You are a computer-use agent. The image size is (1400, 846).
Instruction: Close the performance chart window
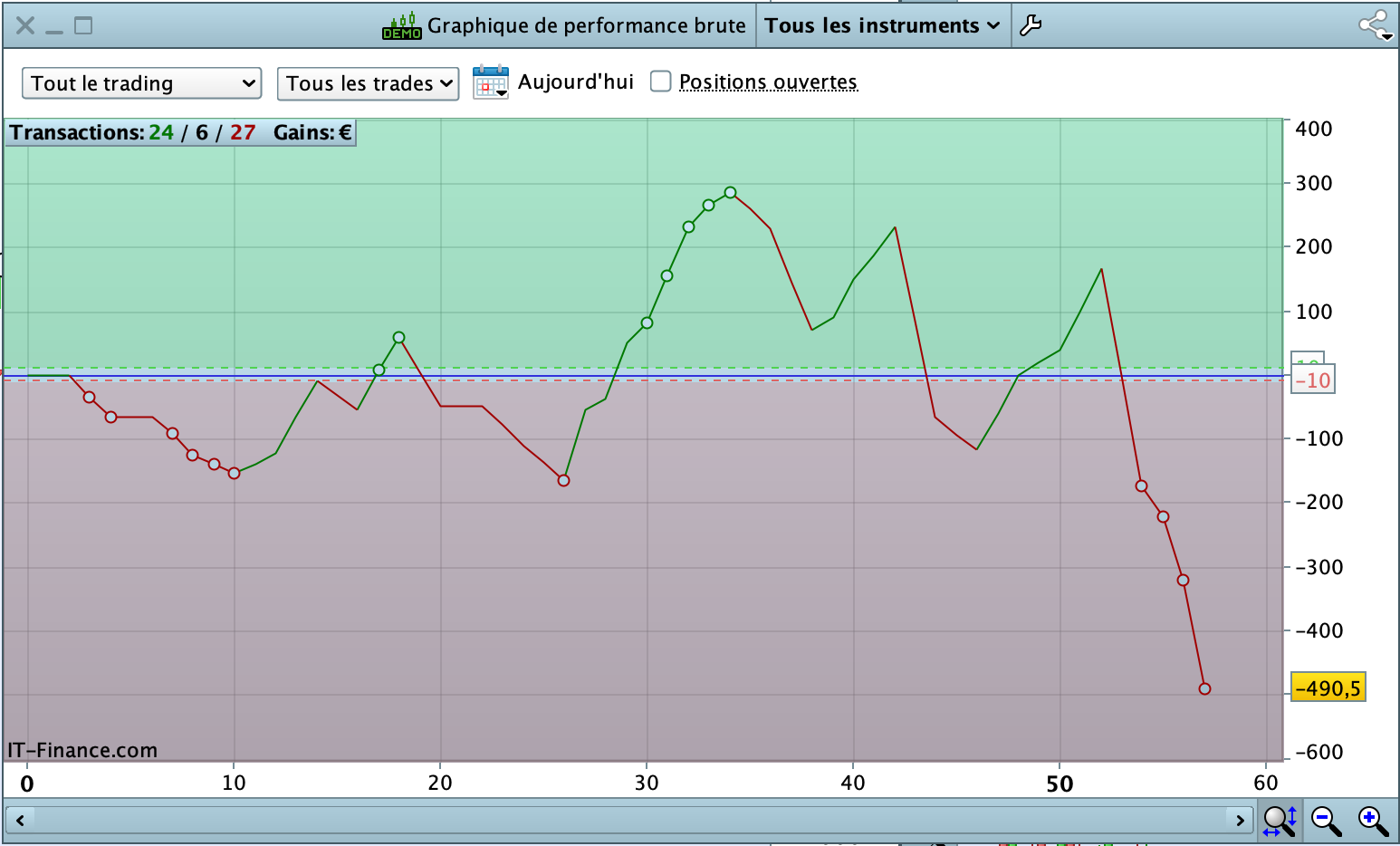coord(25,25)
